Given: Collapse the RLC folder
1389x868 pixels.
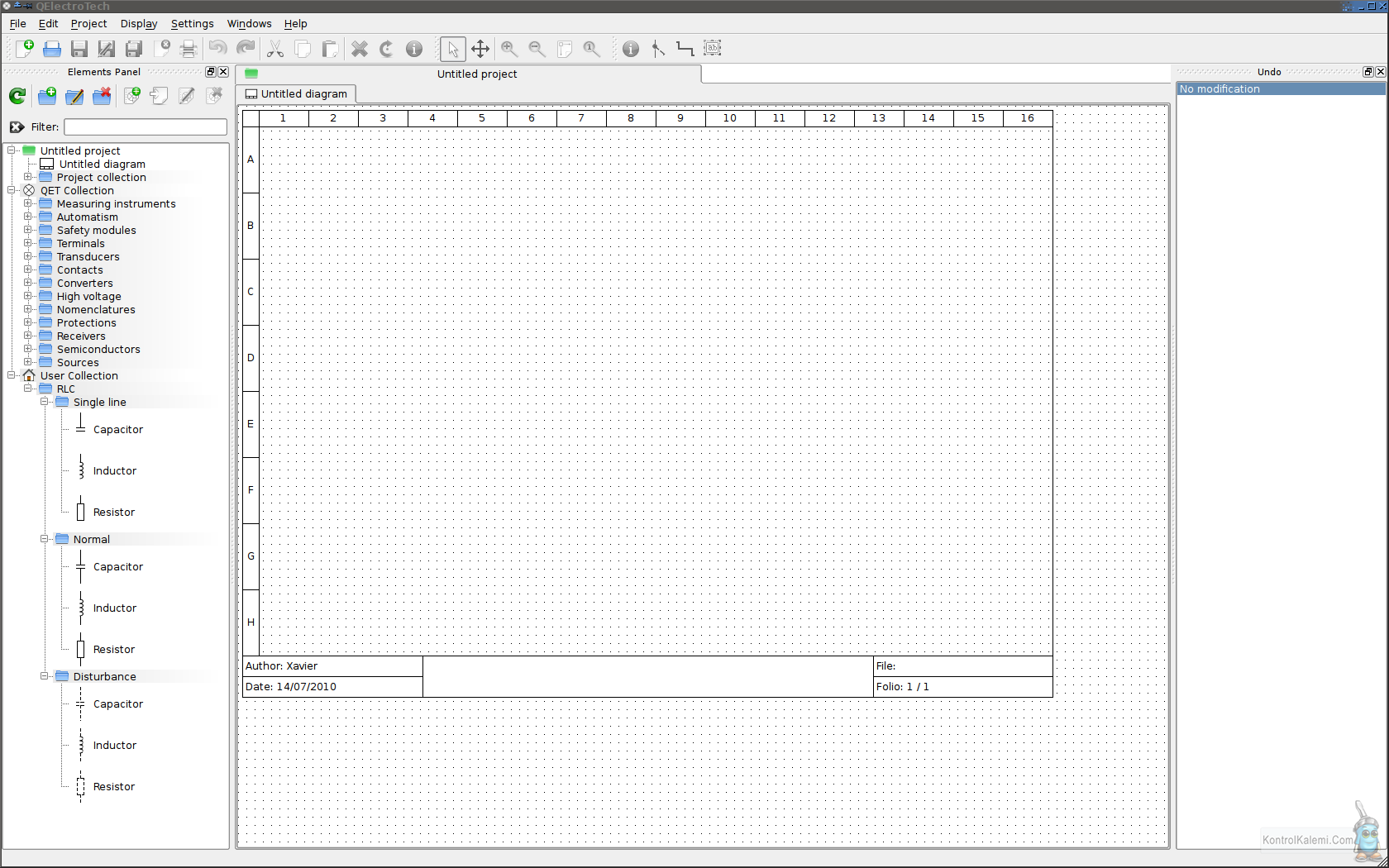Looking at the screenshot, I should coord(28,389).
